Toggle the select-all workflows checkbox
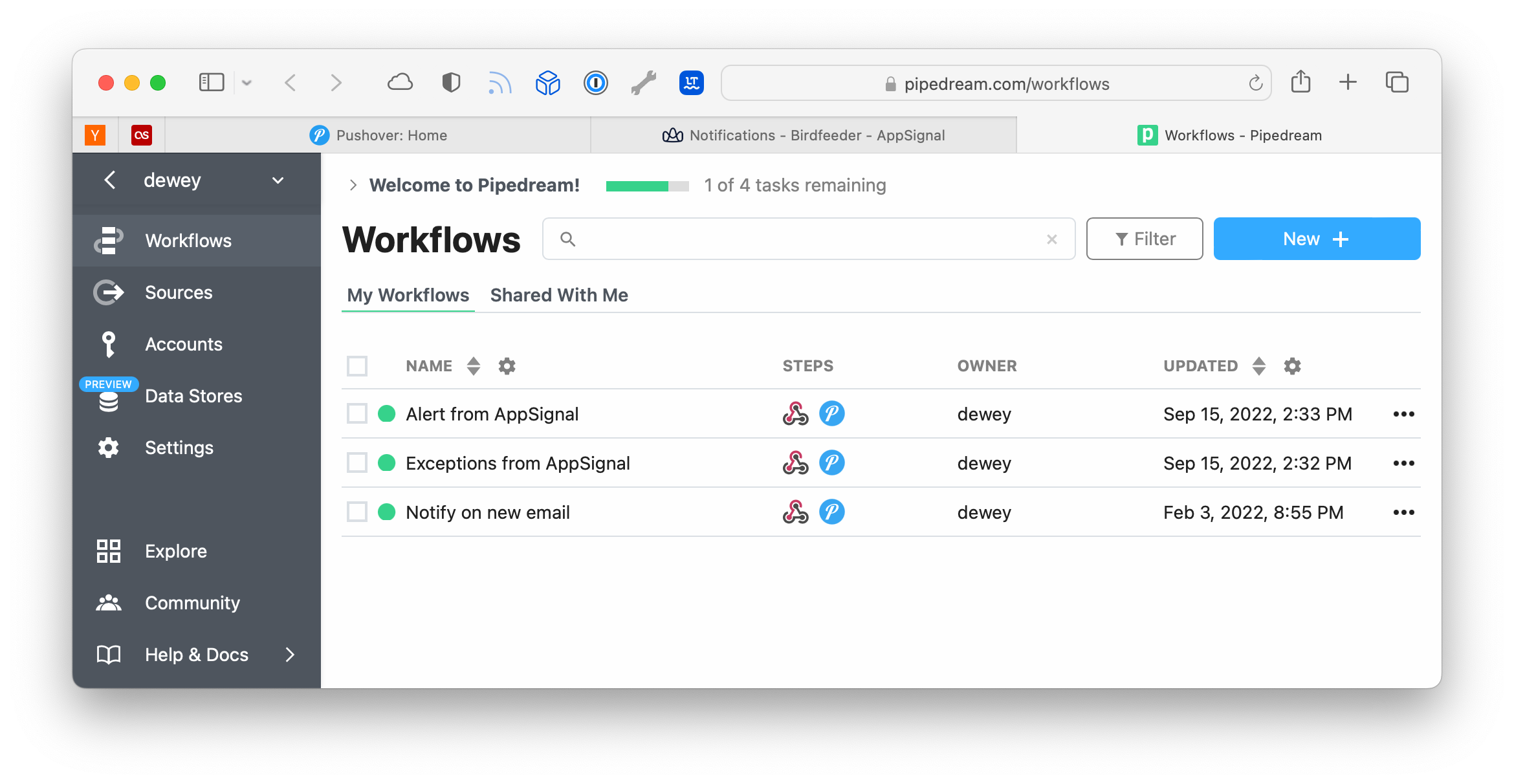Viewport: 1514px width, 784px height. click(x=357, y=366)
